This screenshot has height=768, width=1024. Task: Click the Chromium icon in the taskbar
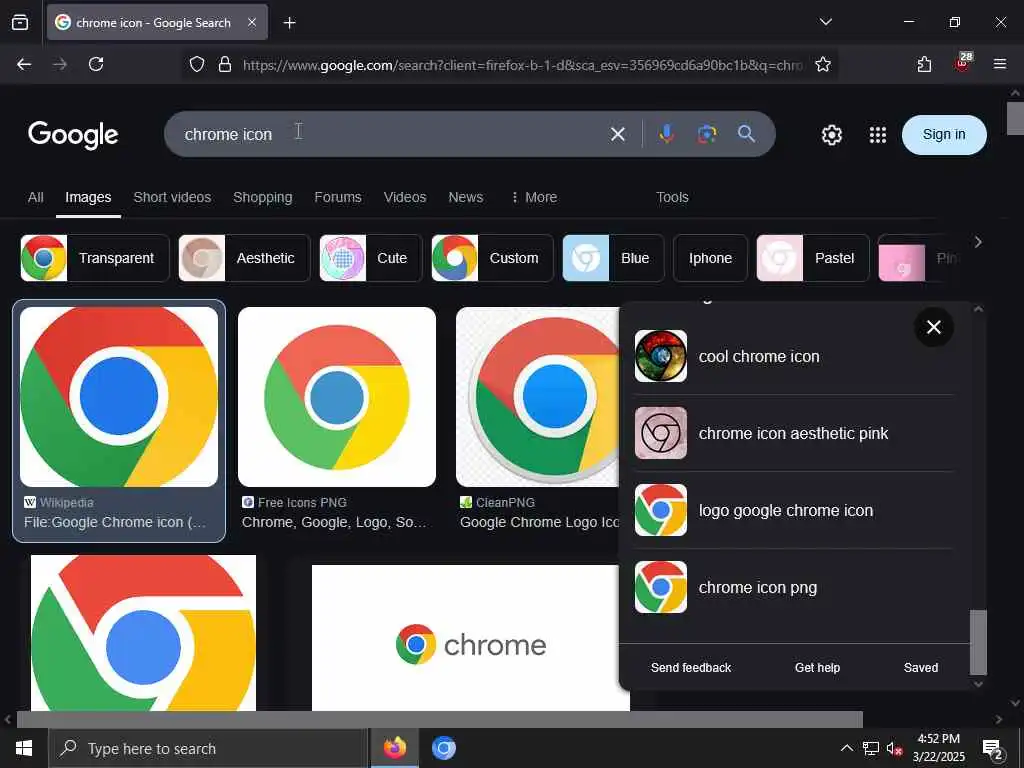(443, 748)
